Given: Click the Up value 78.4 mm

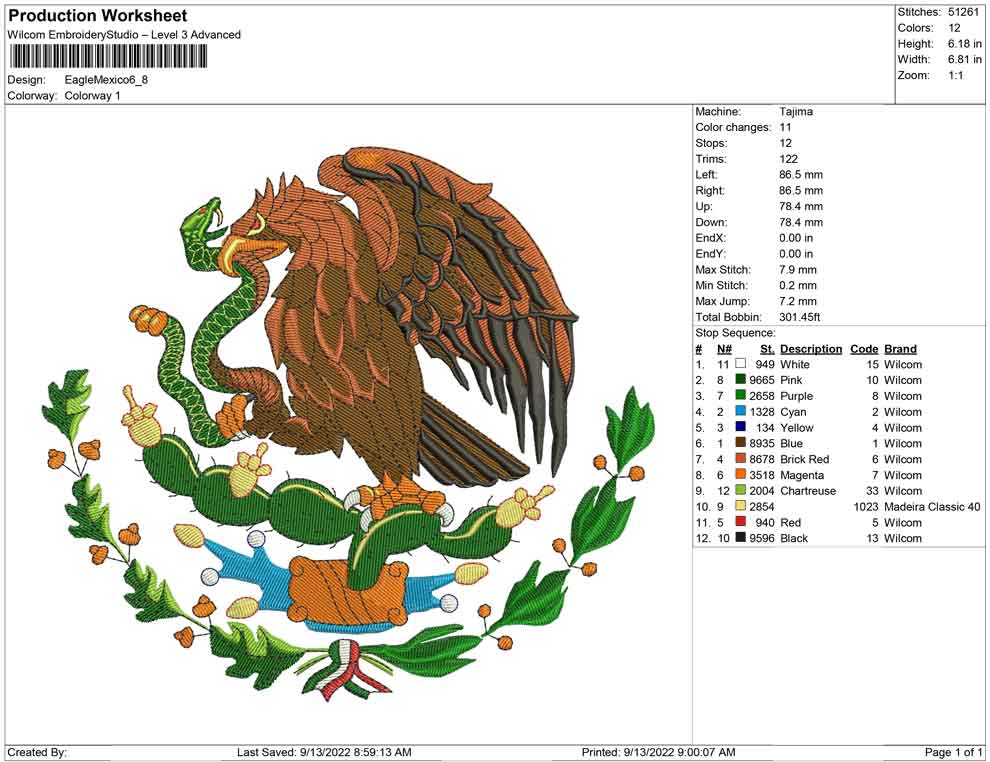Looking at the screenshot, I should pos(801,206).
